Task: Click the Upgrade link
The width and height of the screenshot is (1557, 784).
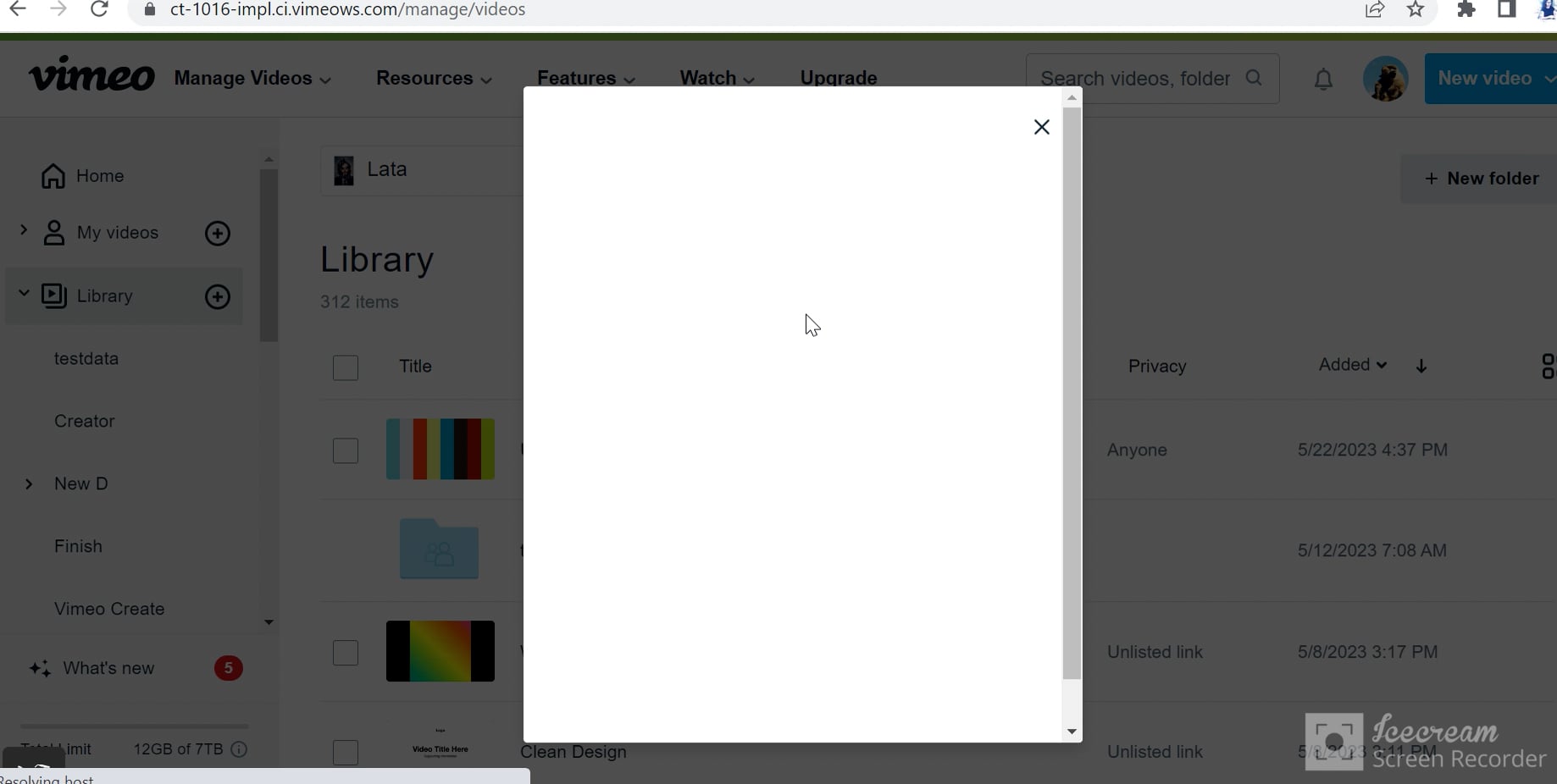Action: point(838,78)
